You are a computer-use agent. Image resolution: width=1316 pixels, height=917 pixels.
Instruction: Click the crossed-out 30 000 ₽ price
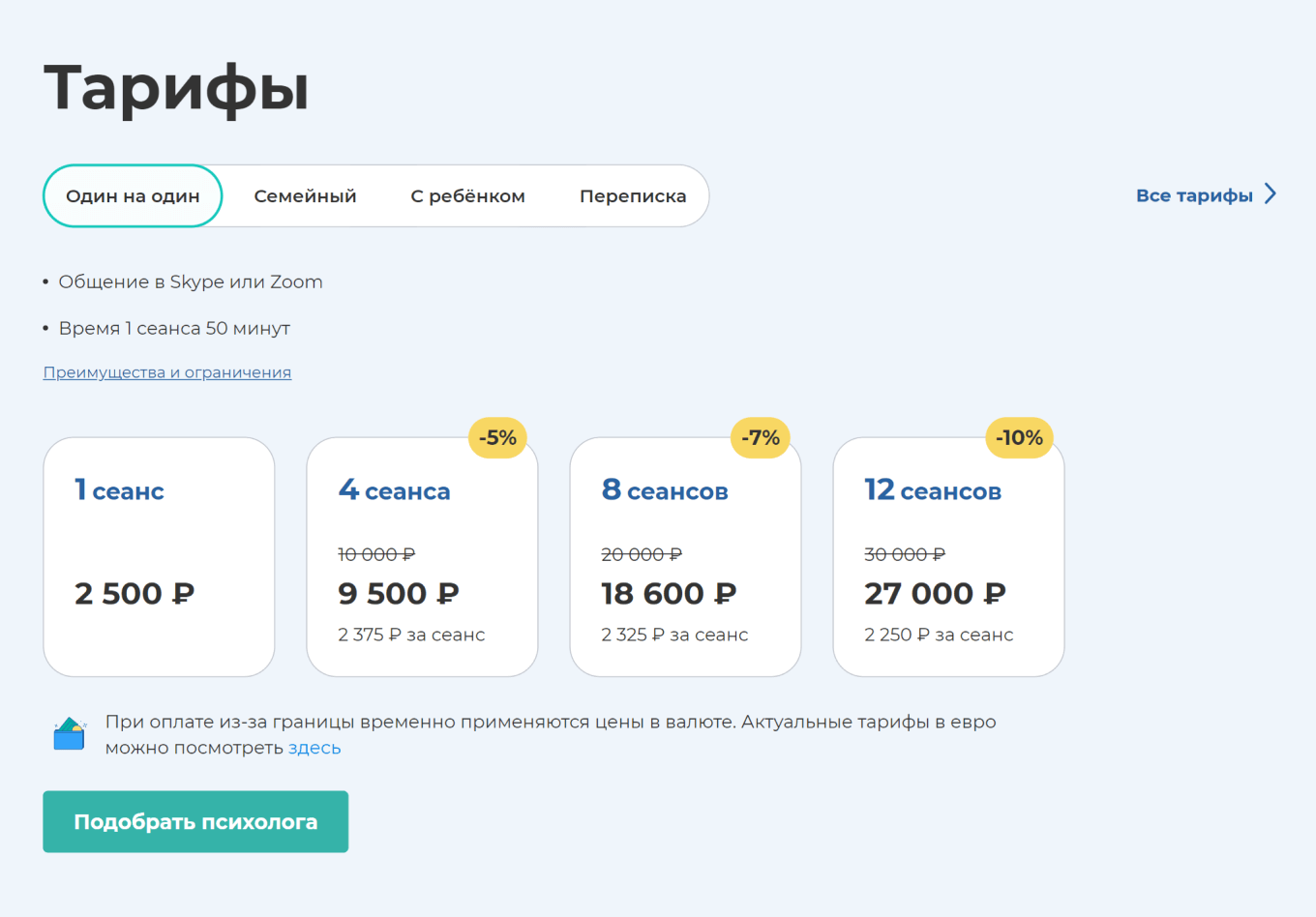[x=904, y=553]
